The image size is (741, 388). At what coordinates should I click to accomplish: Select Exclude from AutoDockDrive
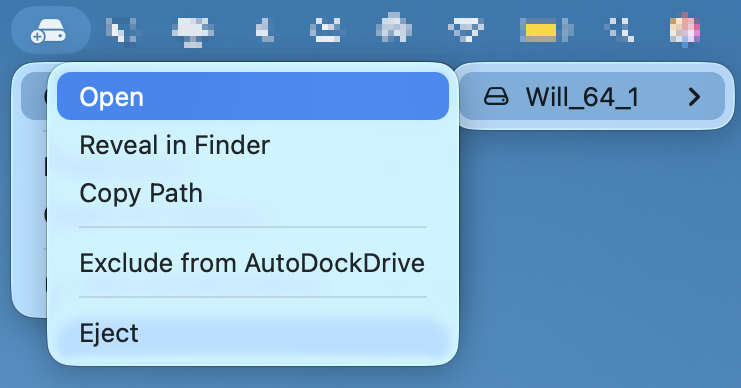pyautogui.click(x=253, y=263)
